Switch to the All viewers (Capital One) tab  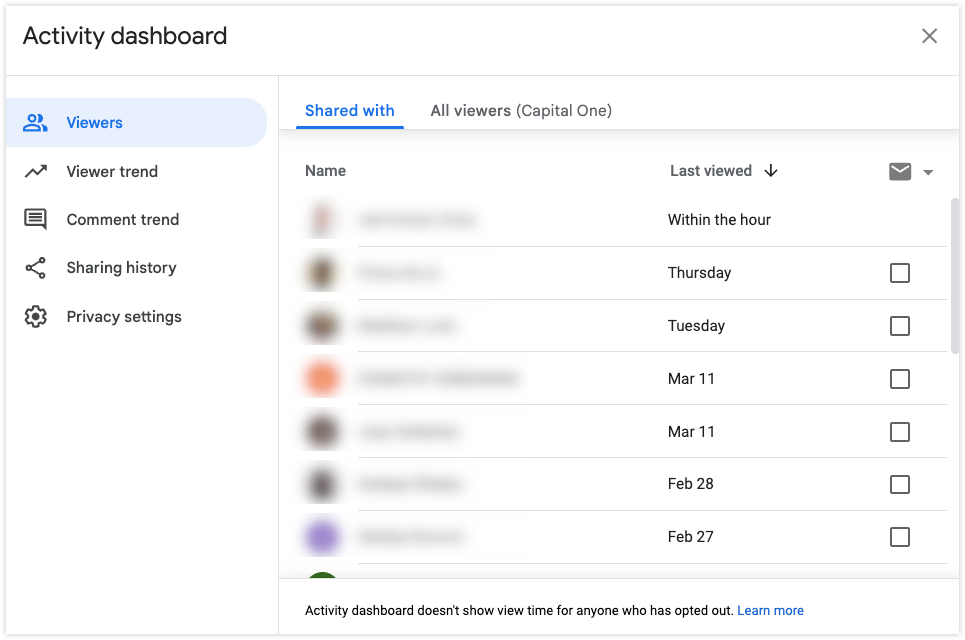520,110
